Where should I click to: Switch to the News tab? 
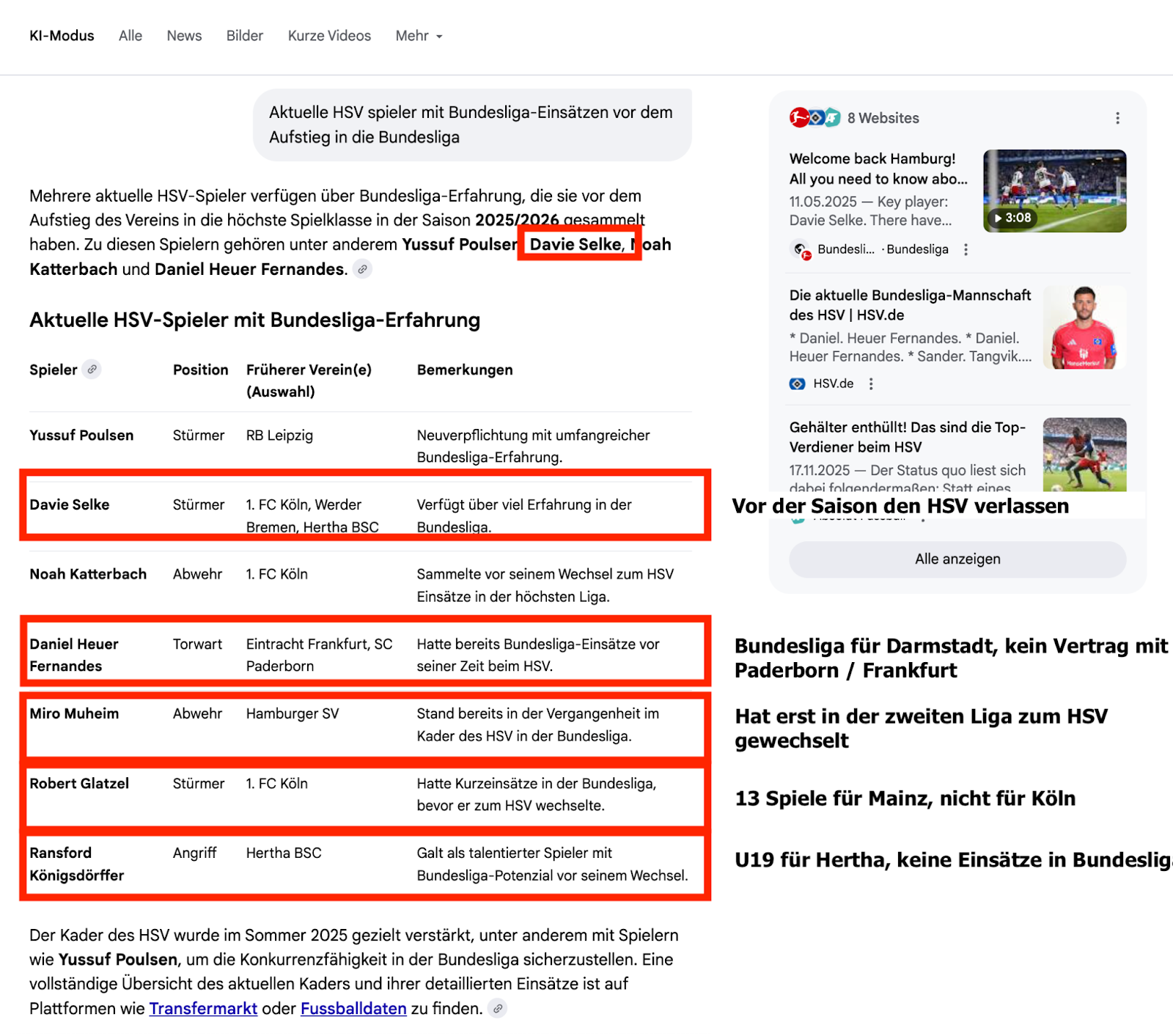click(183, 35)
